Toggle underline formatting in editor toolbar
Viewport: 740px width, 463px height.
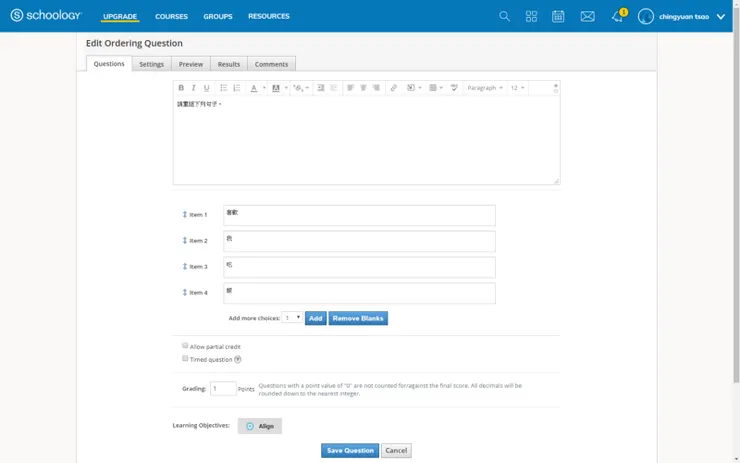pyautogui.click(x=206, y=88)
